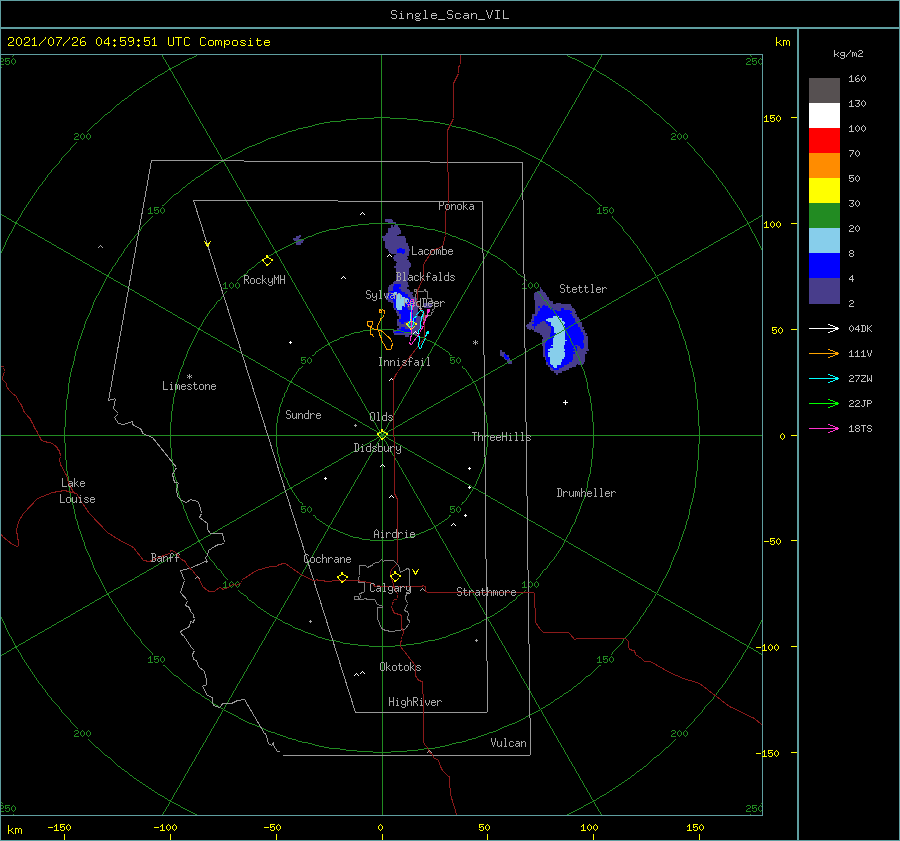The image size is (900, 841).
Task: Click the Single_Scan_VIL title text
Action: (449, 15)
